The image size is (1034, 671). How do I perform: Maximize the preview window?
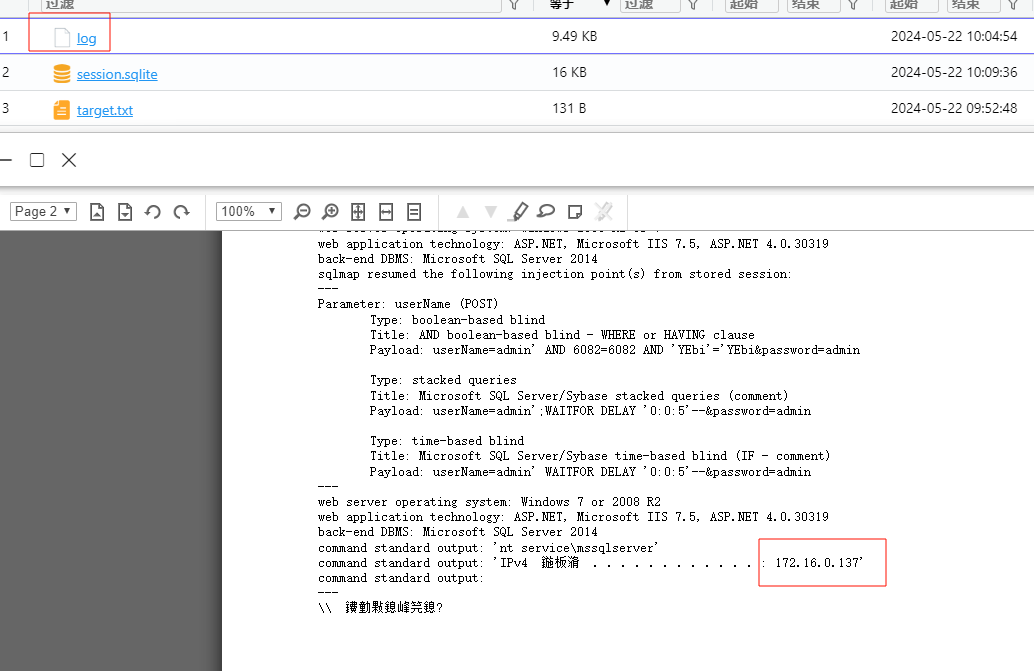click(x=37, y=160)
